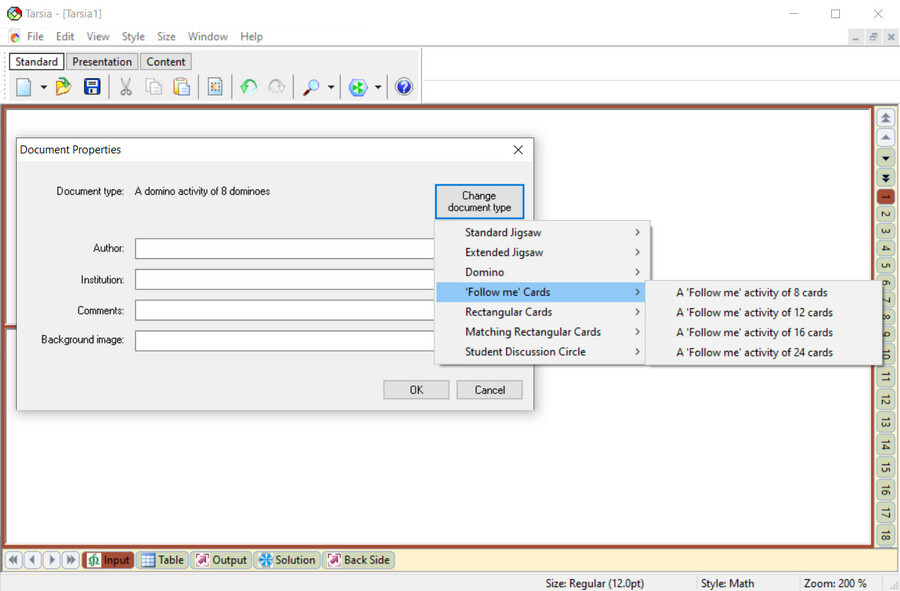Screen dimensions: 900x591
Task: Click the hexagon document type icon
Action: [358, 87]
